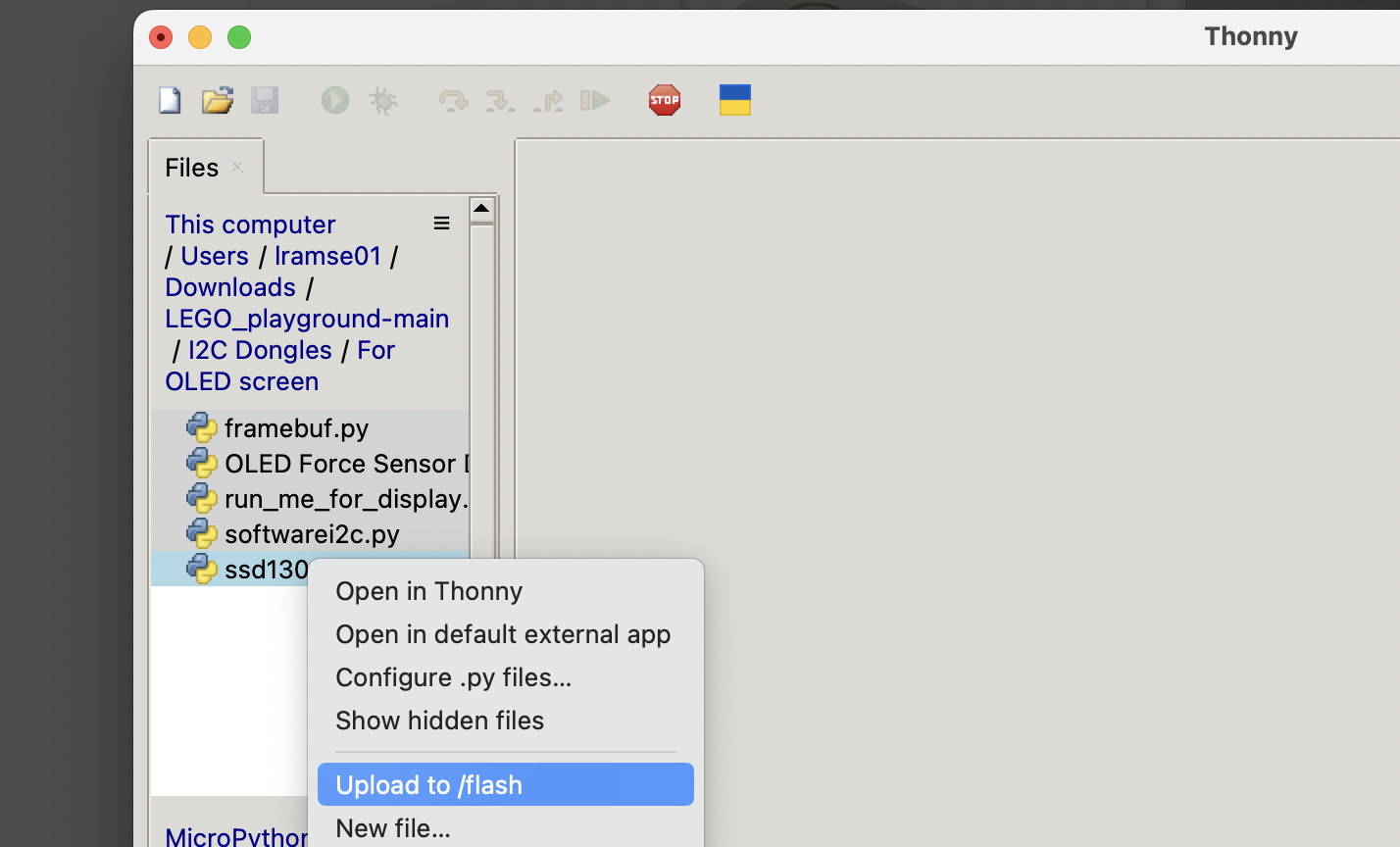
Task: Click the New file toolbar icon
Action: (170, 100)
